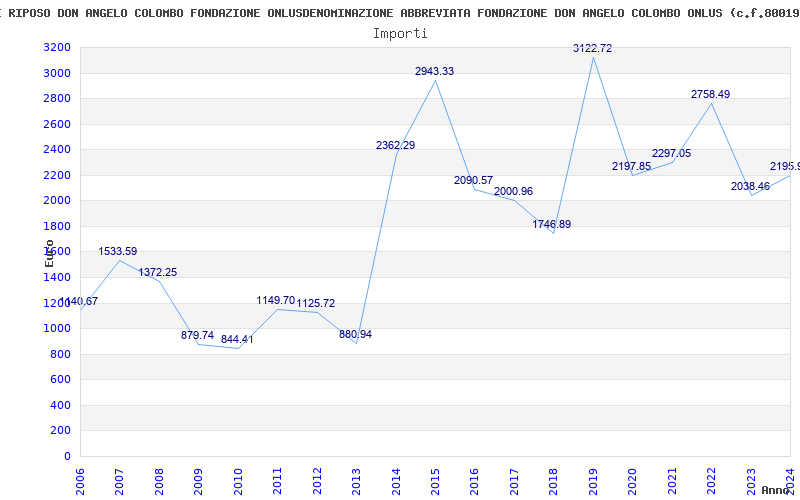Click the 879.74 data label
Viewport: 800px width, 500px height.
point(197,336)
